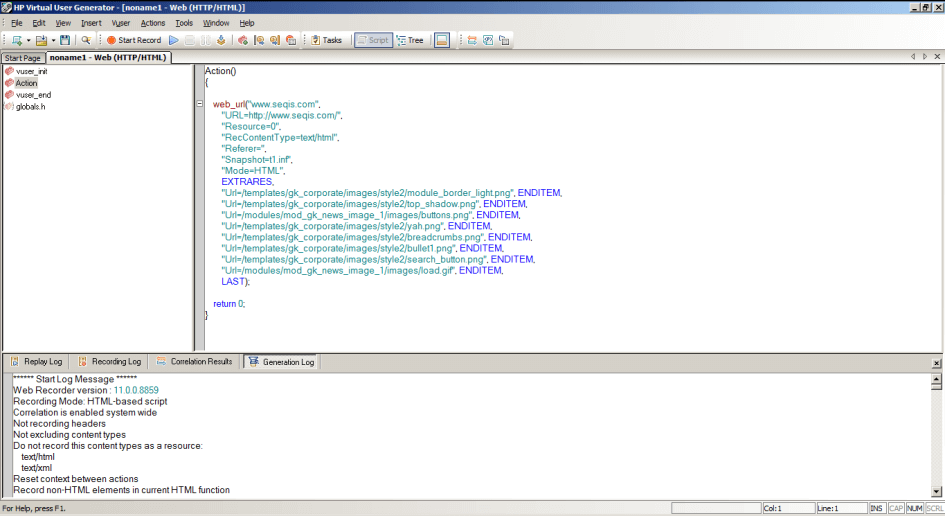Click the last icon in the toolbar

(x=504, y=40)
